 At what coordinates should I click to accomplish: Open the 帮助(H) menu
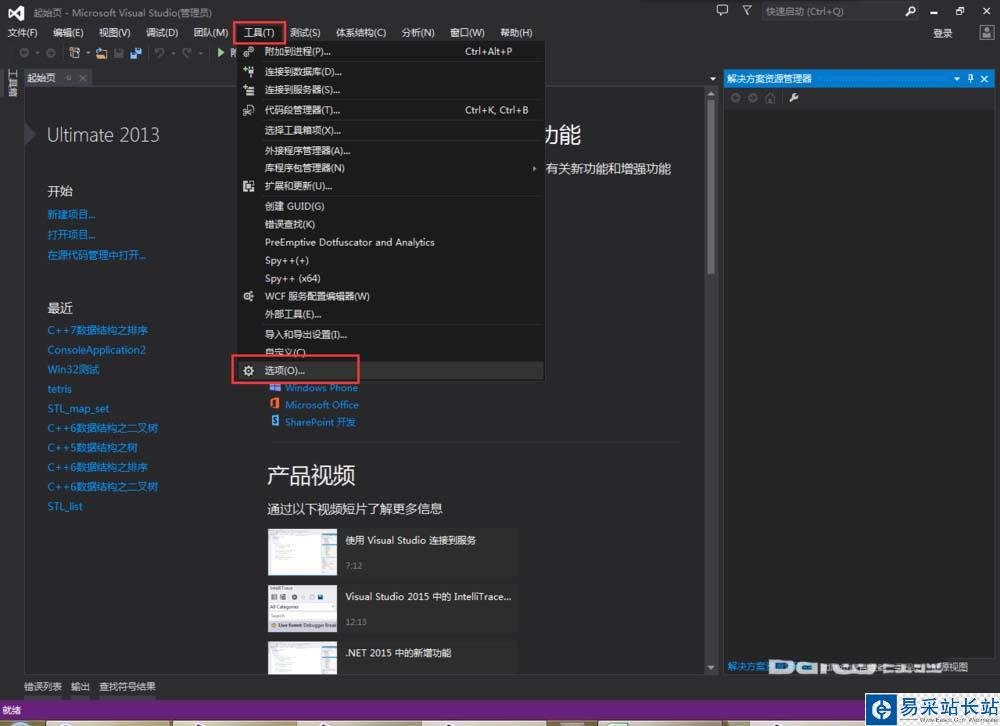point(516,33)
